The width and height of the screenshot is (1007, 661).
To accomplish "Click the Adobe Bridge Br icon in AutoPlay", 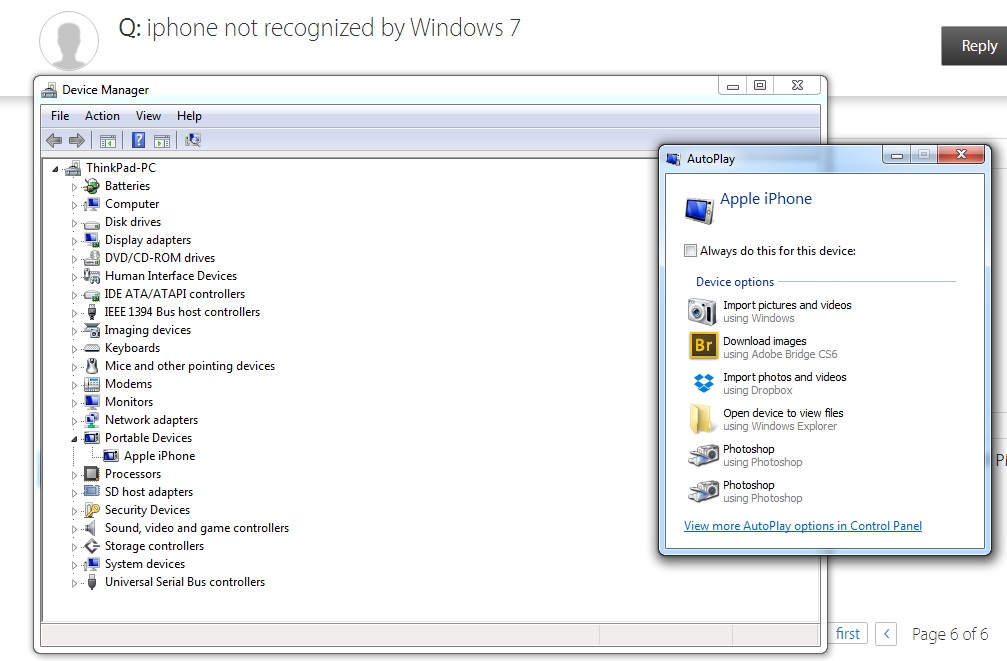I will (x=703, y=346).
